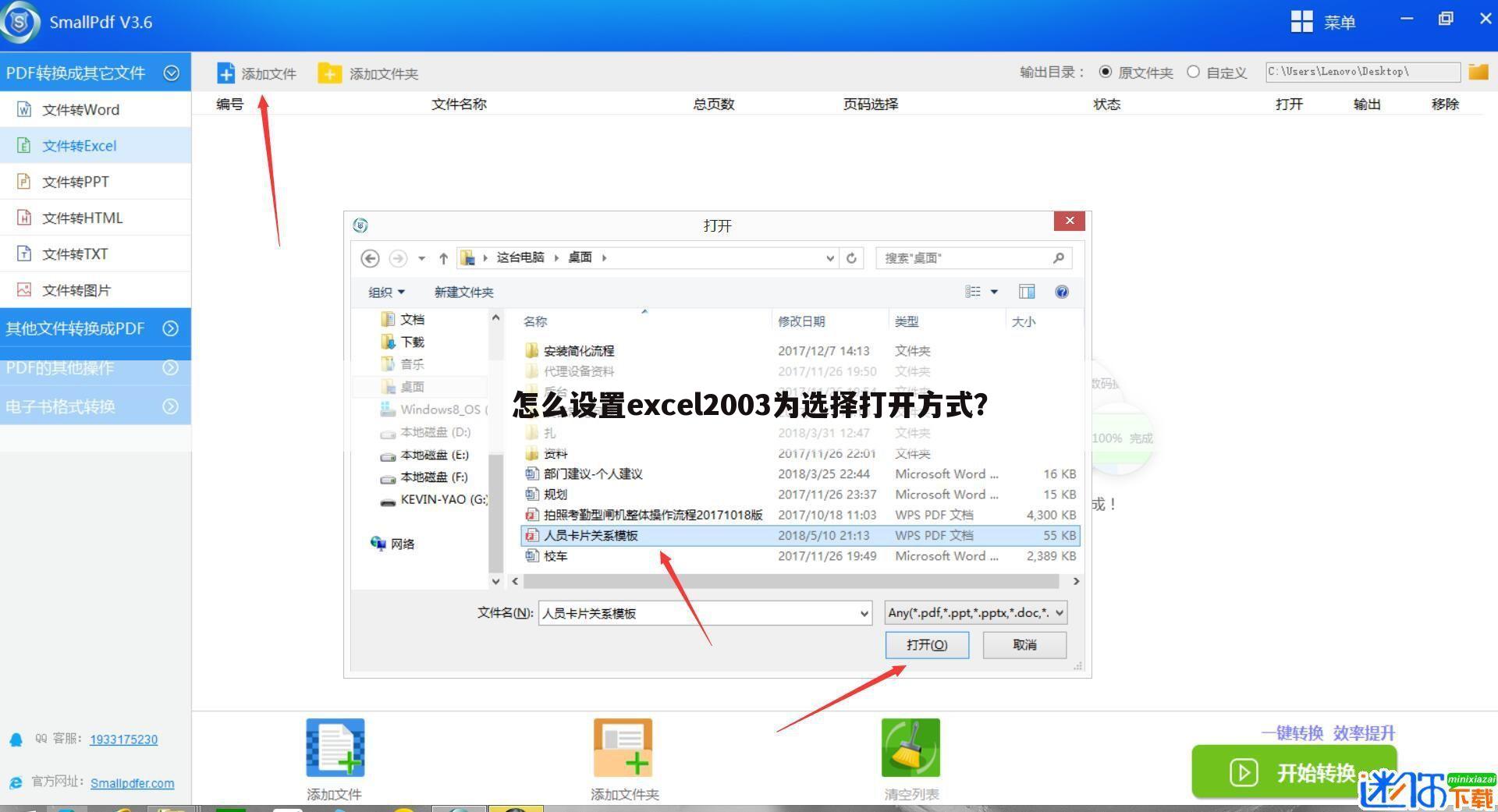Viewport: 1498px width, 812px height.
Task: Sort files by 修改日期 column
Action: coord(801,321)
